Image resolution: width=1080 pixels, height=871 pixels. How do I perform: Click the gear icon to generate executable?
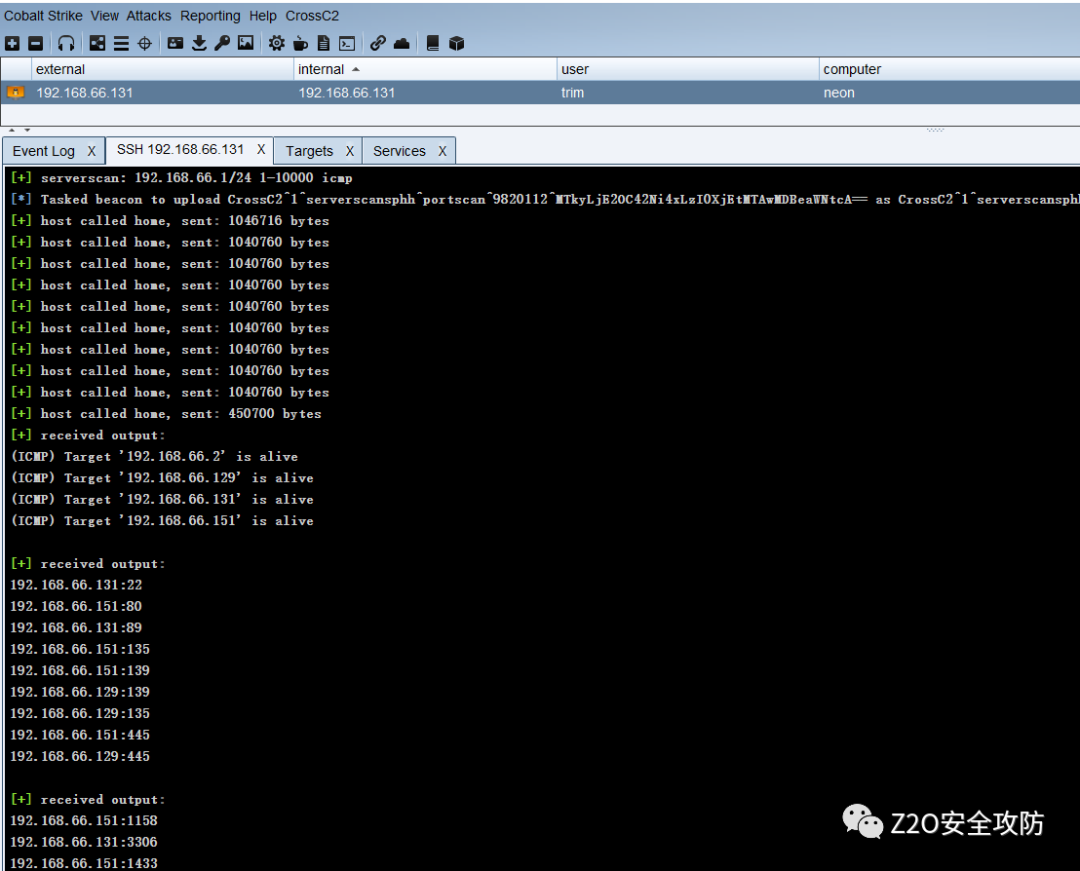point(276,43)
